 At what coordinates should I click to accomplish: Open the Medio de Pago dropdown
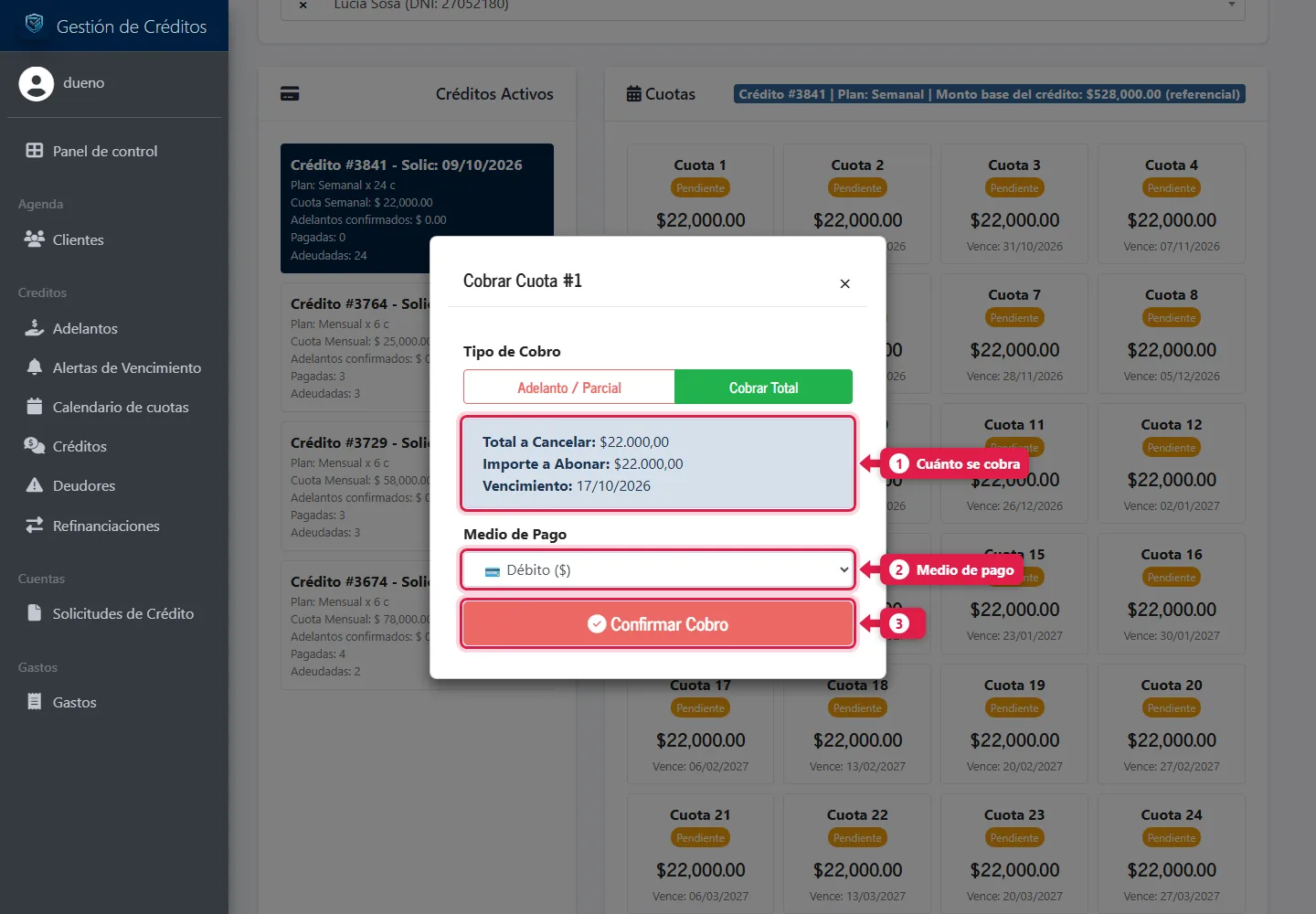pos(658,569)
